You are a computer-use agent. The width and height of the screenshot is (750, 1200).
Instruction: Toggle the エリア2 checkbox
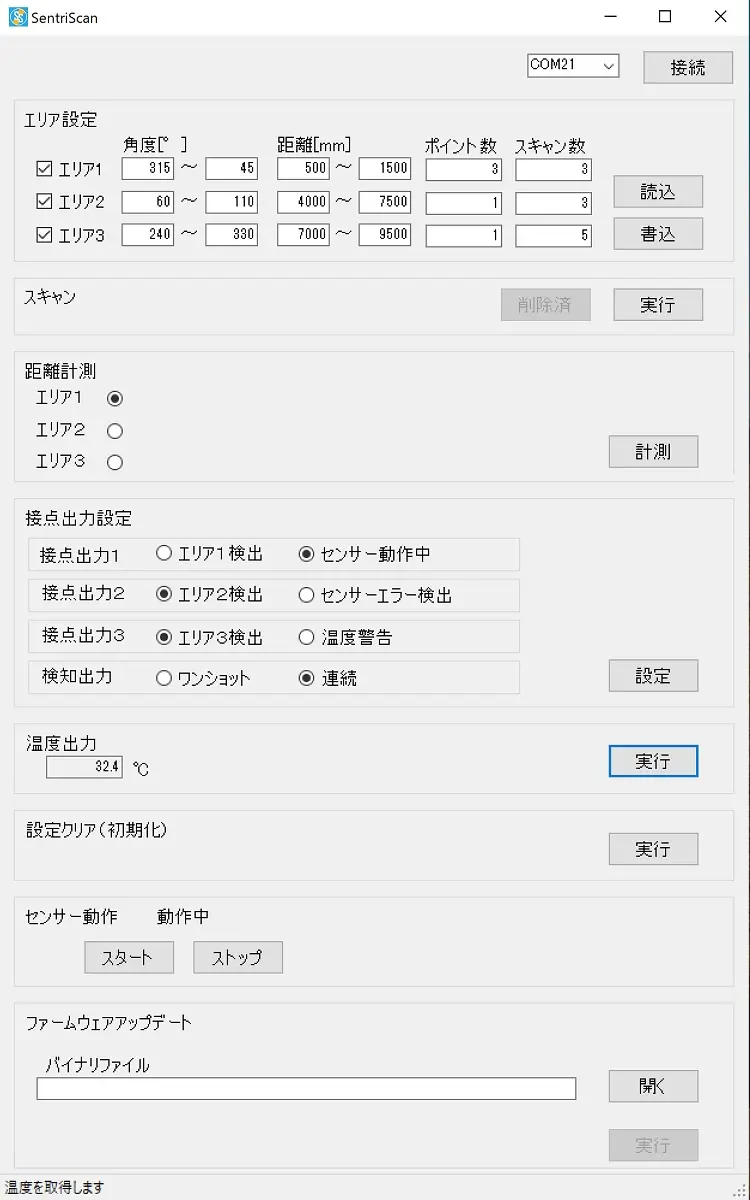[44, 202]
